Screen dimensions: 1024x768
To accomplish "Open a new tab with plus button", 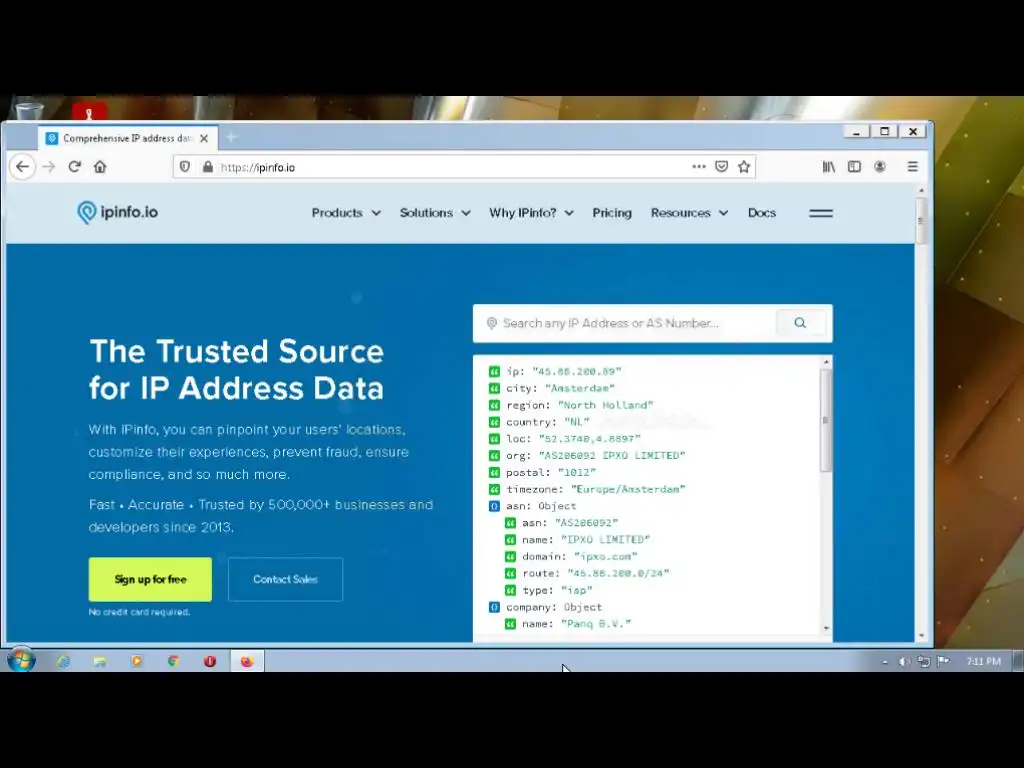I will [x=231, y=137].
